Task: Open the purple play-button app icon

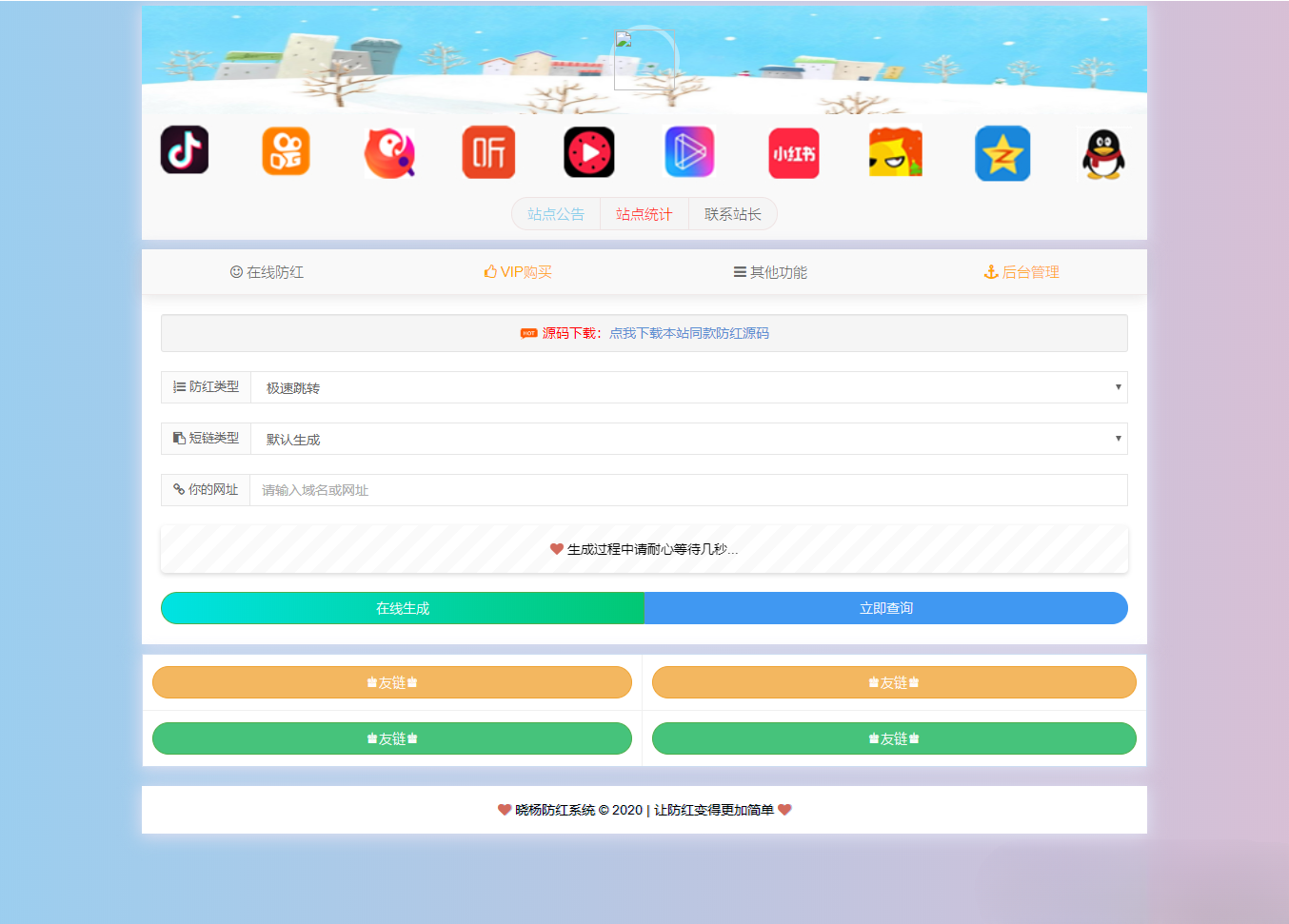Action: 689,151
